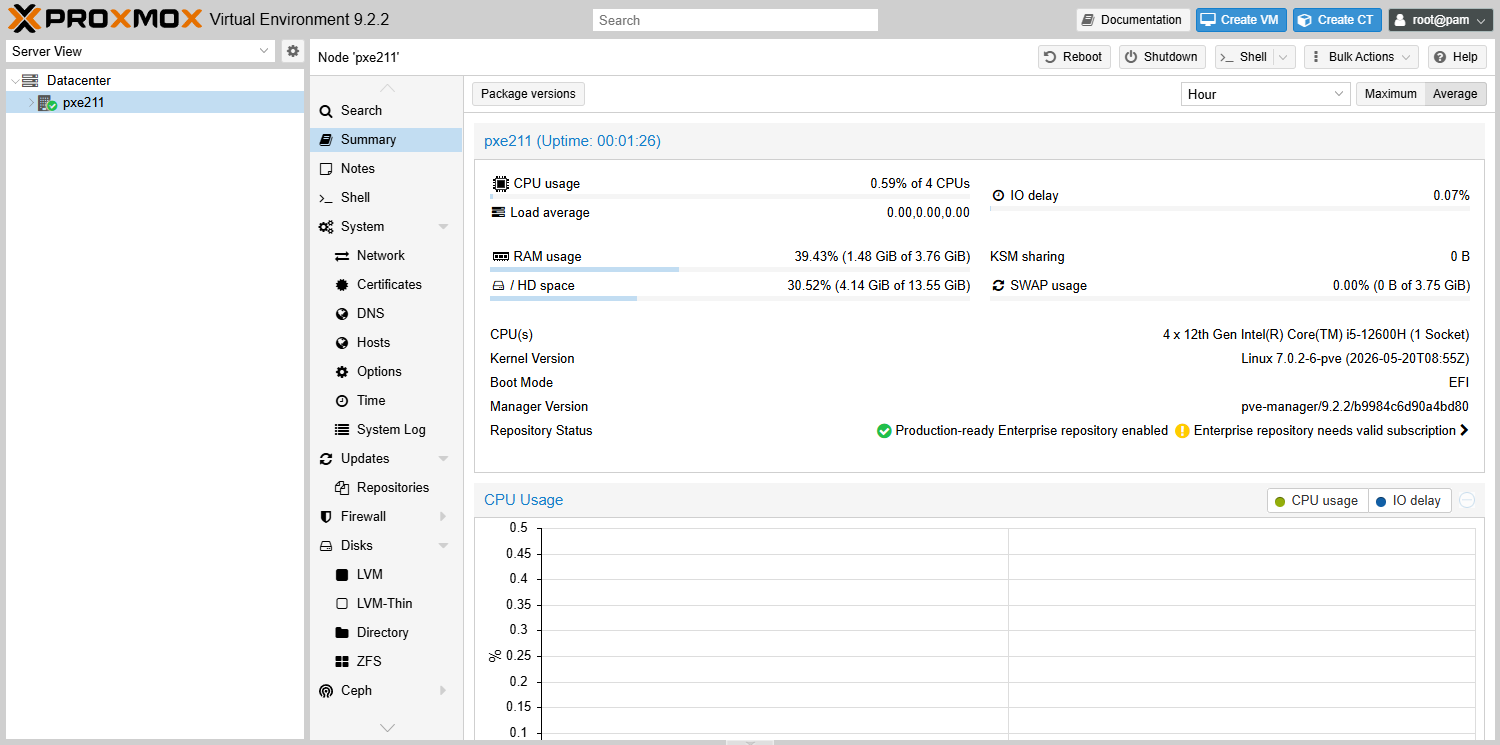
Task: Click the Ceph icon in side menu
Action: [326, 691]
